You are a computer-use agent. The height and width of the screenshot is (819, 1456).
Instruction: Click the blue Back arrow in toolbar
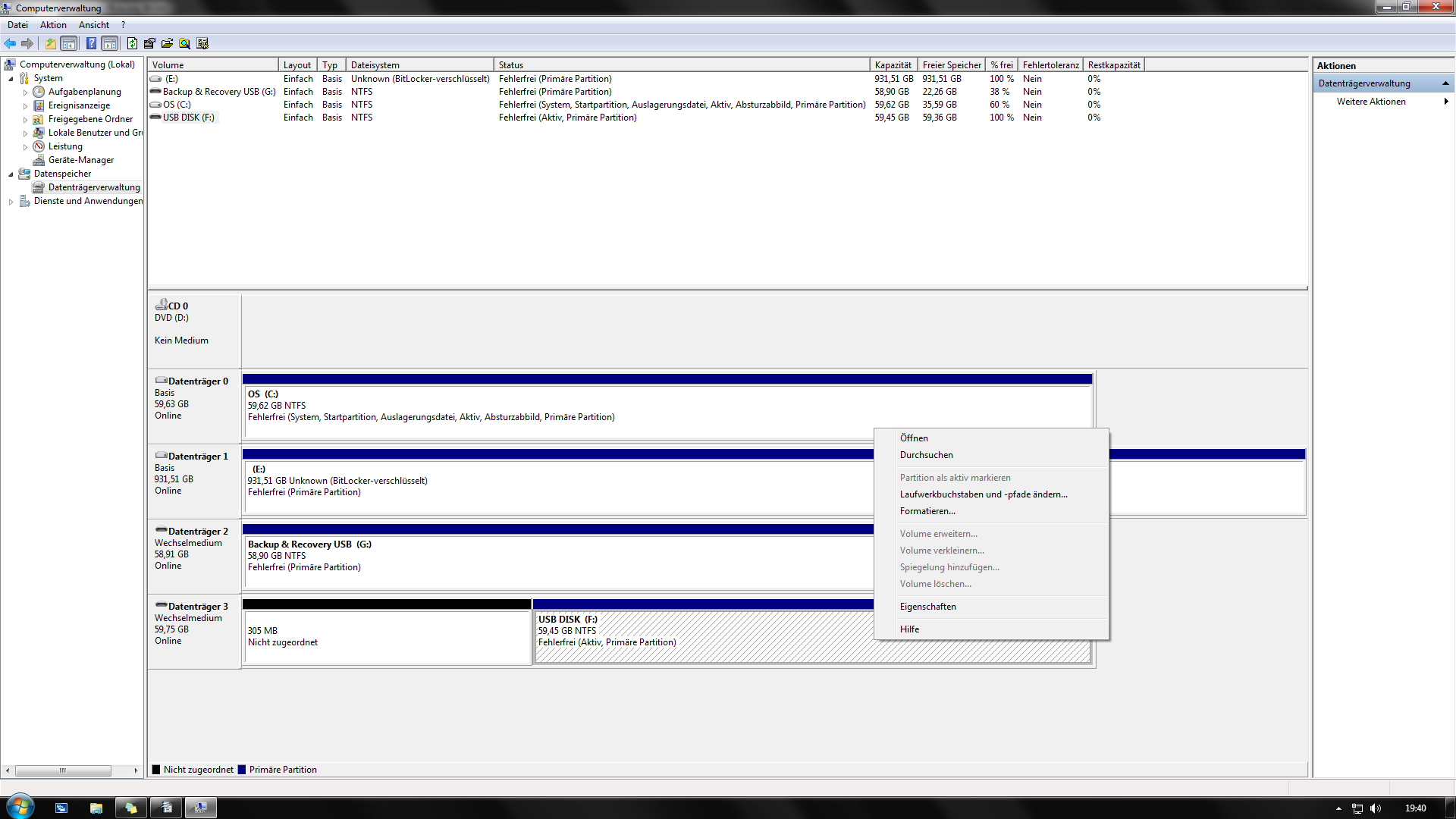click(x=10, y=44)
